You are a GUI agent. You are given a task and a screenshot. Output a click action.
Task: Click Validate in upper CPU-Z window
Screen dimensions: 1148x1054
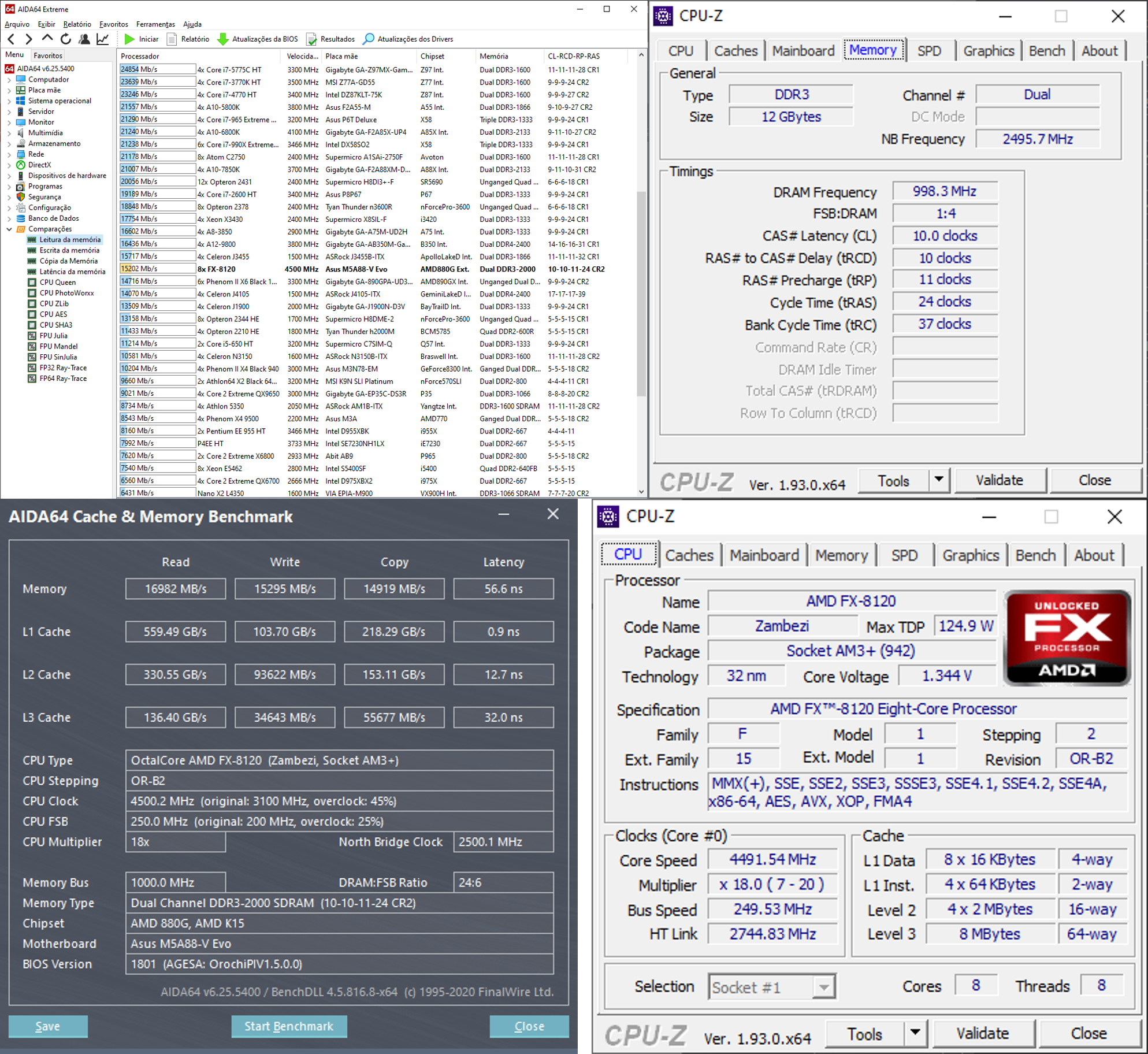1000,480
